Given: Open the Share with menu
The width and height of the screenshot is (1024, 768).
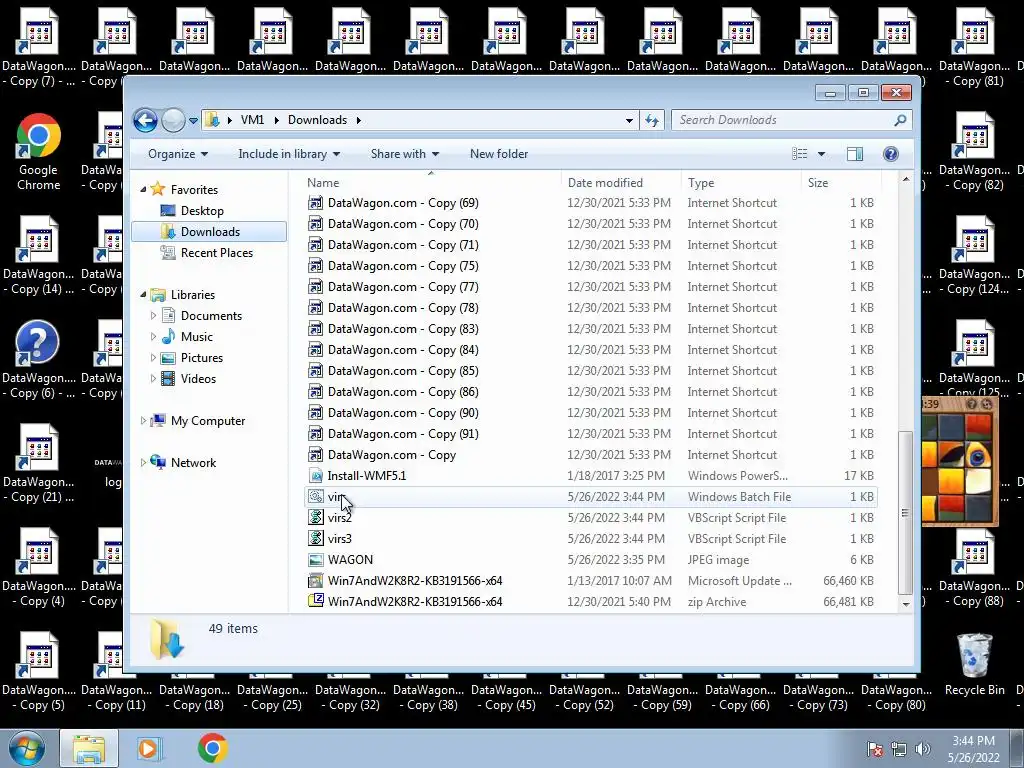Looking at the screenshot, I should coord(404,154).
